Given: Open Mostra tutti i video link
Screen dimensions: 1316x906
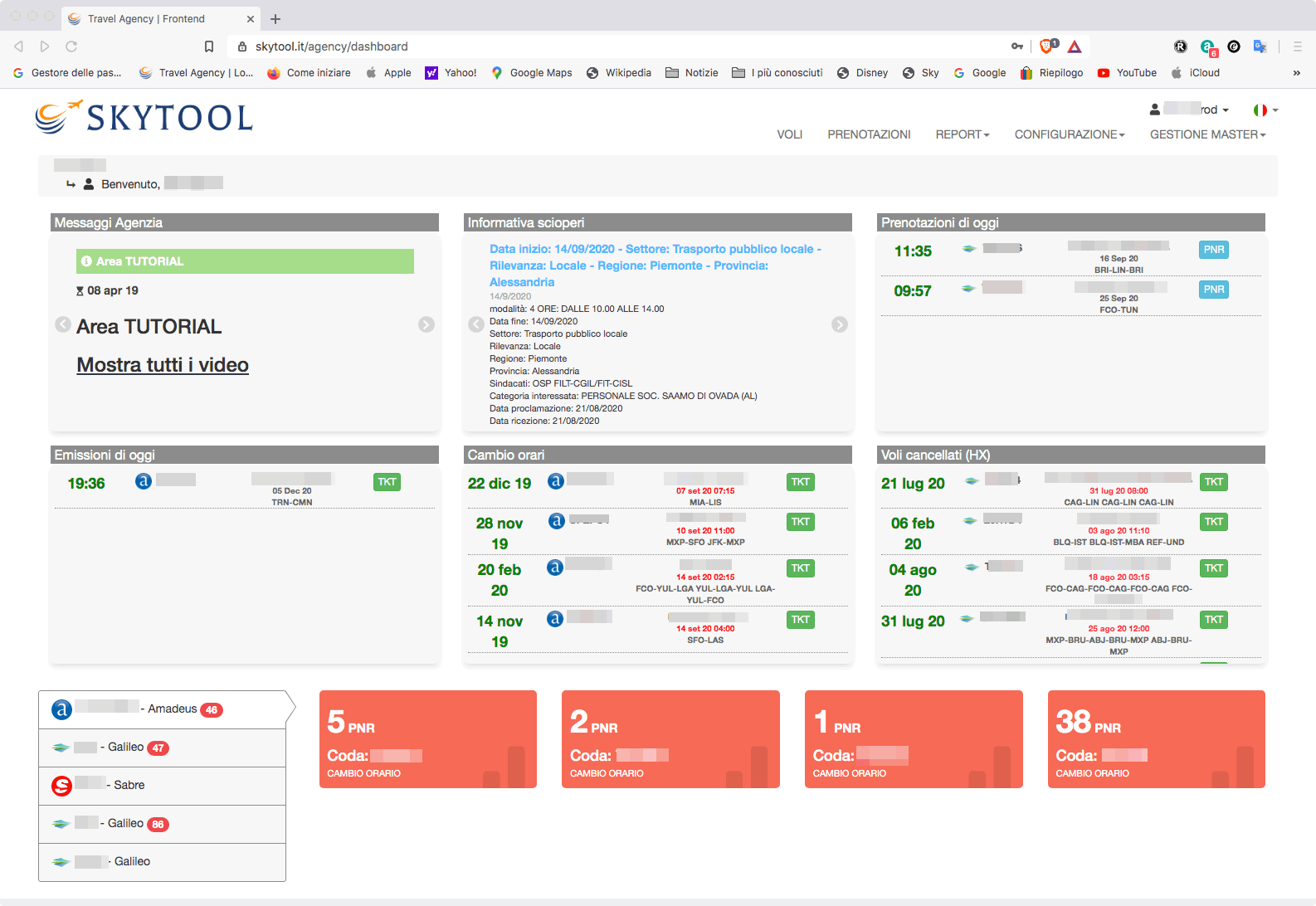Looking at the screenshot, I should click(163, 365).
